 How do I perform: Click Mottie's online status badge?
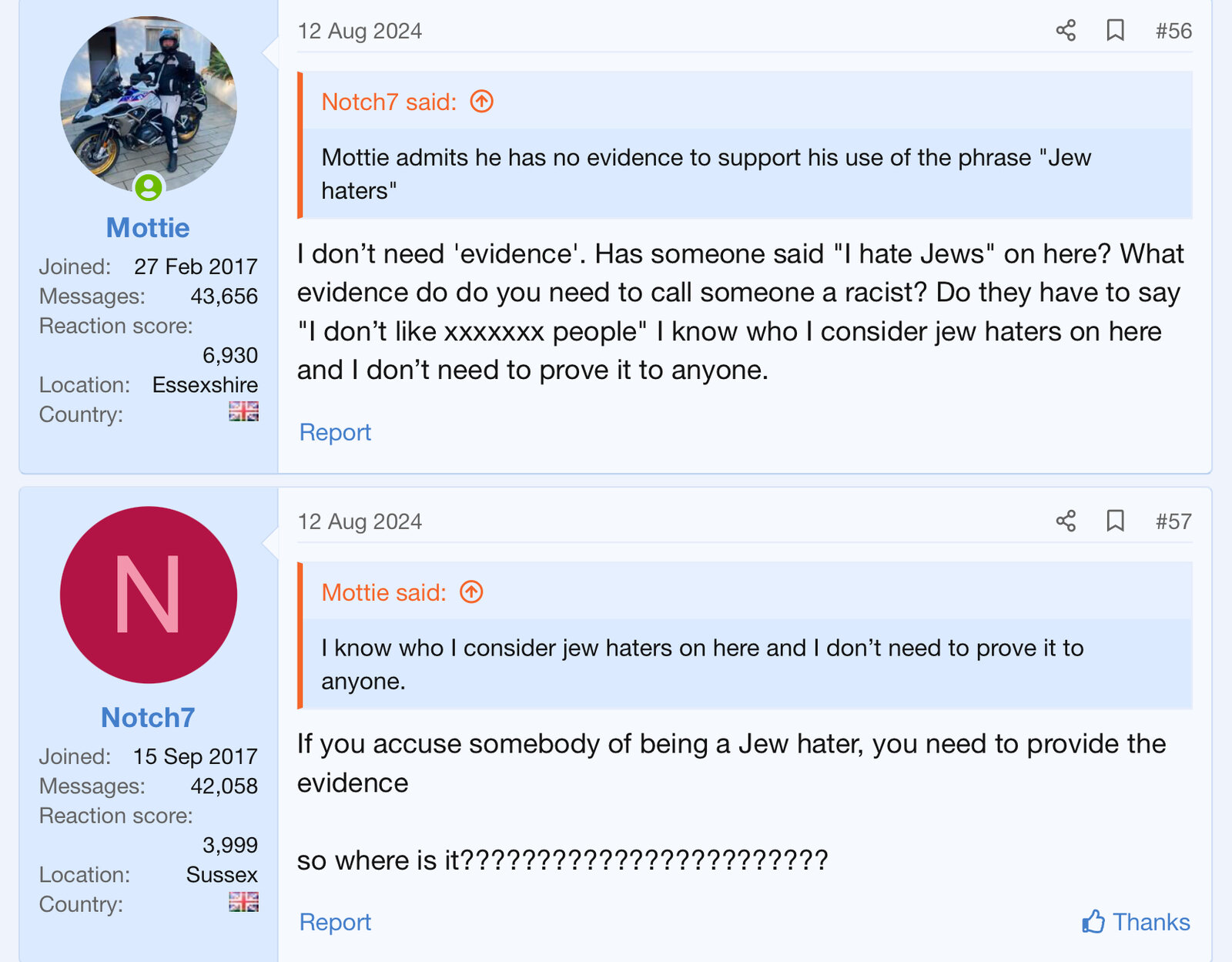tap(149, 186)
